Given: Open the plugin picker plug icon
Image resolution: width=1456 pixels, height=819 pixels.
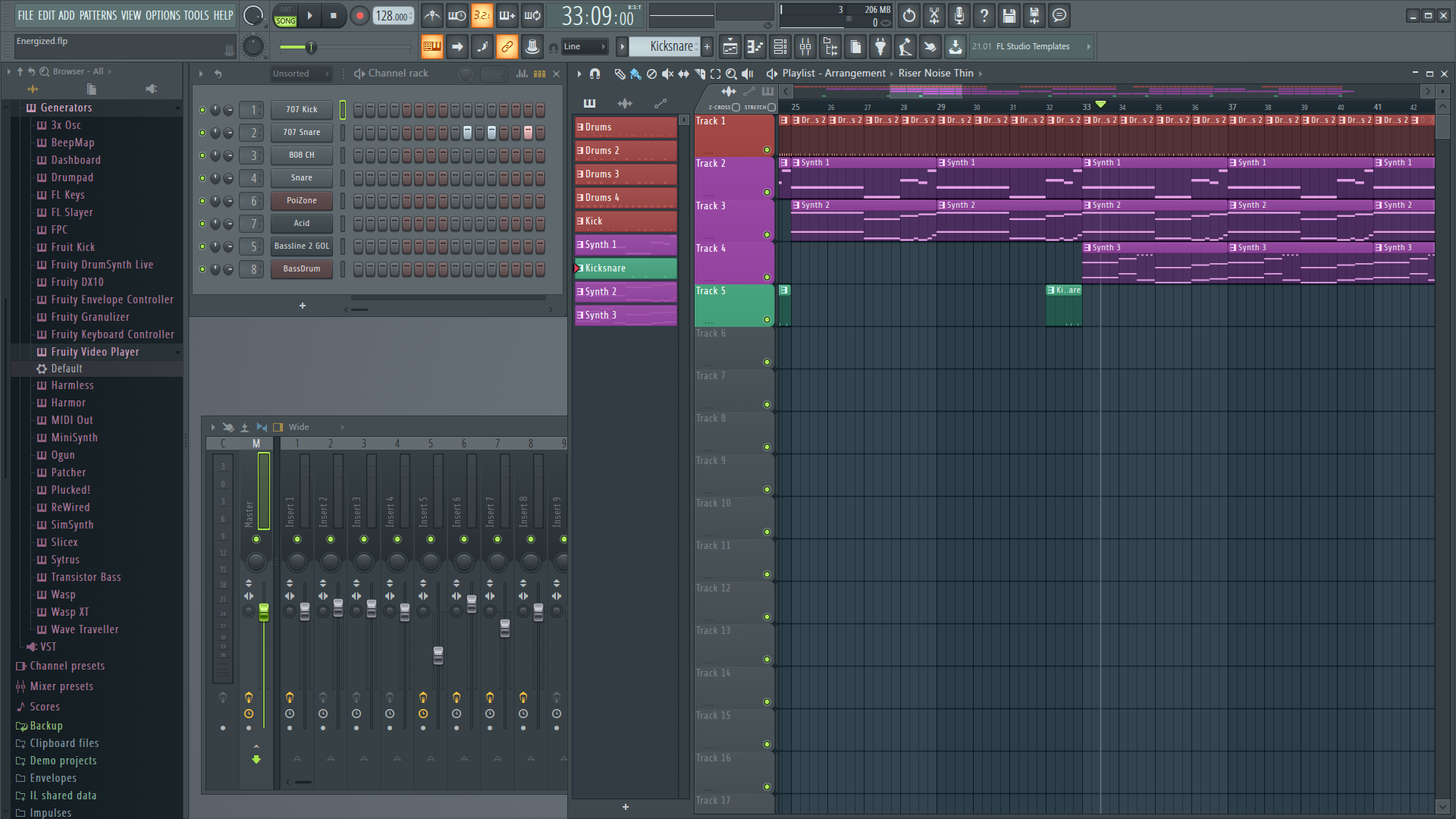Looking at the screenshot, I should coord(880,46).
